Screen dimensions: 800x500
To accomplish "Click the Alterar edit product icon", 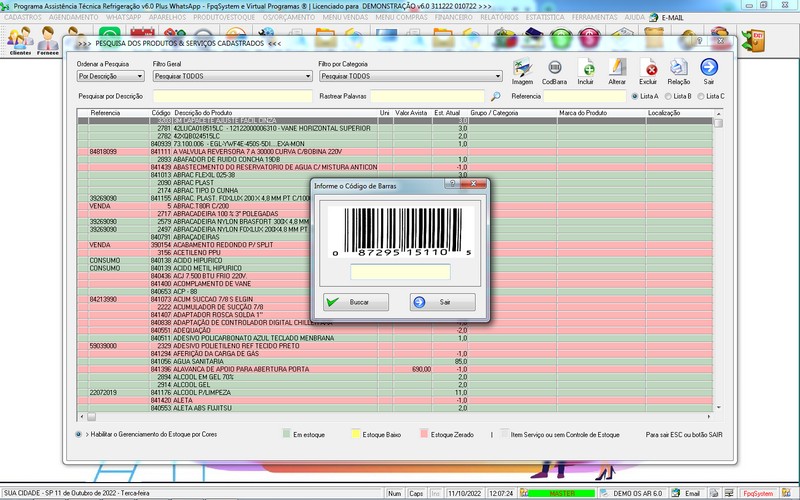I will [x=617, y=70].
